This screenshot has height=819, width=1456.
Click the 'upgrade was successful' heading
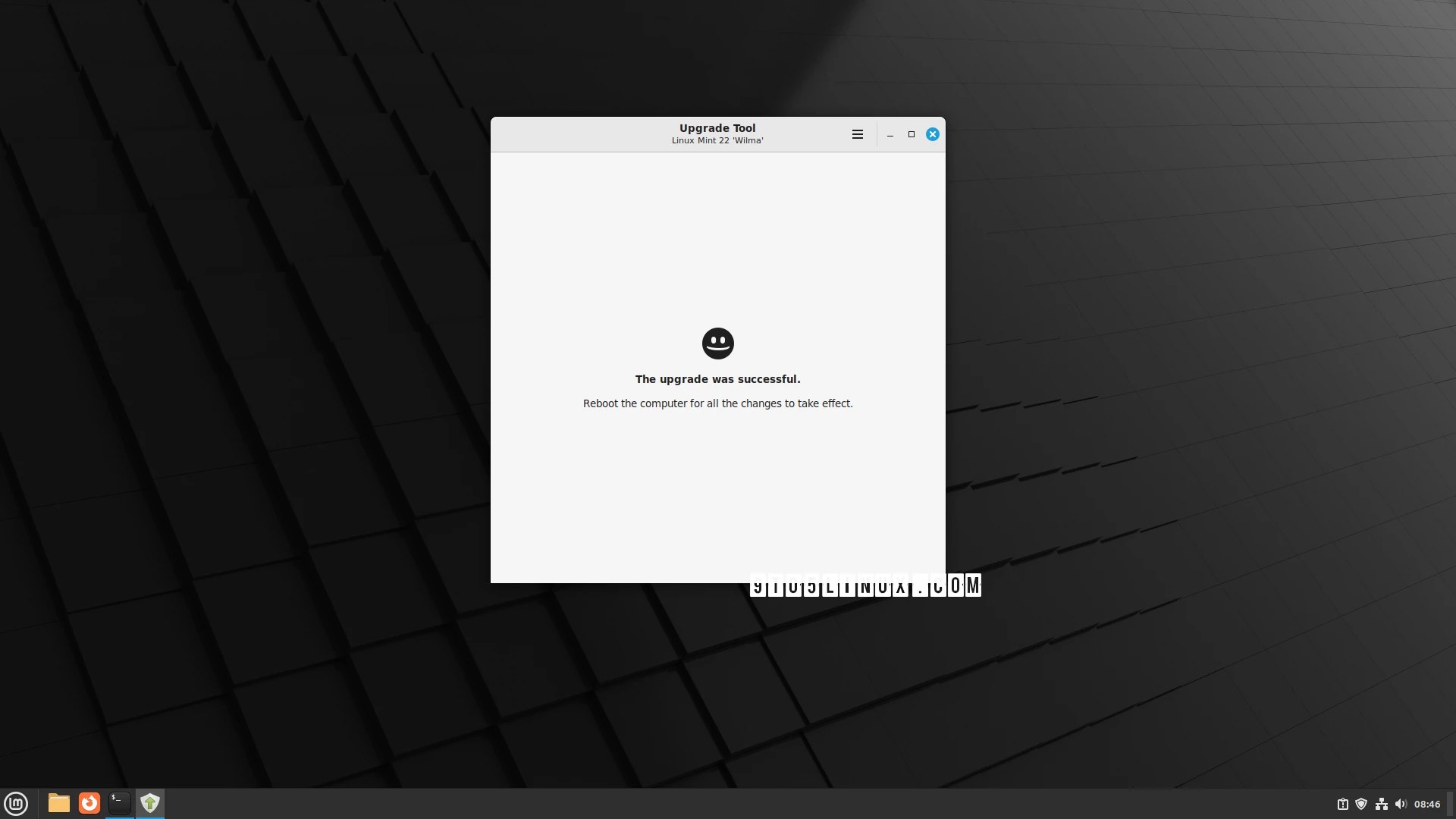(x=717, y=379)
